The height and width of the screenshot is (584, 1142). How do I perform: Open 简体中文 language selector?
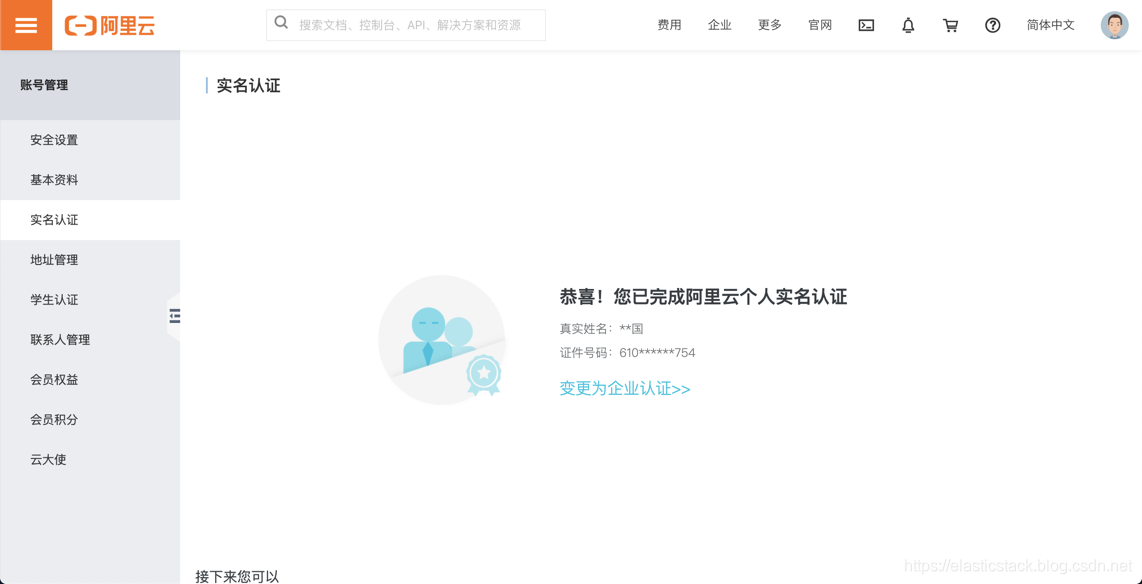[1051, 25]
